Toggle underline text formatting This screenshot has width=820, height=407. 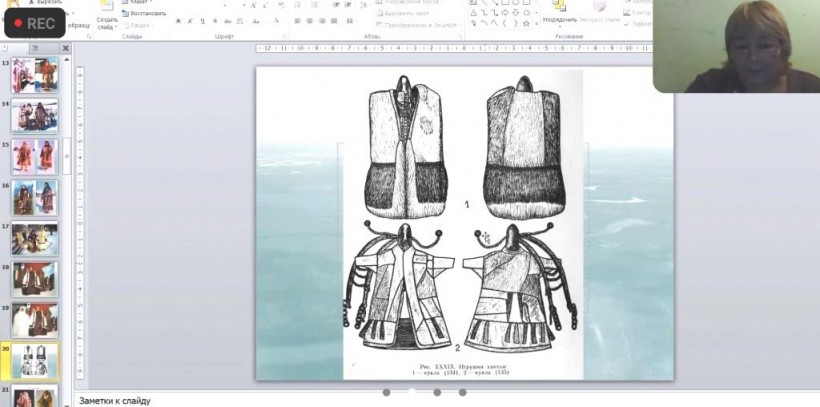coord(201,21)
